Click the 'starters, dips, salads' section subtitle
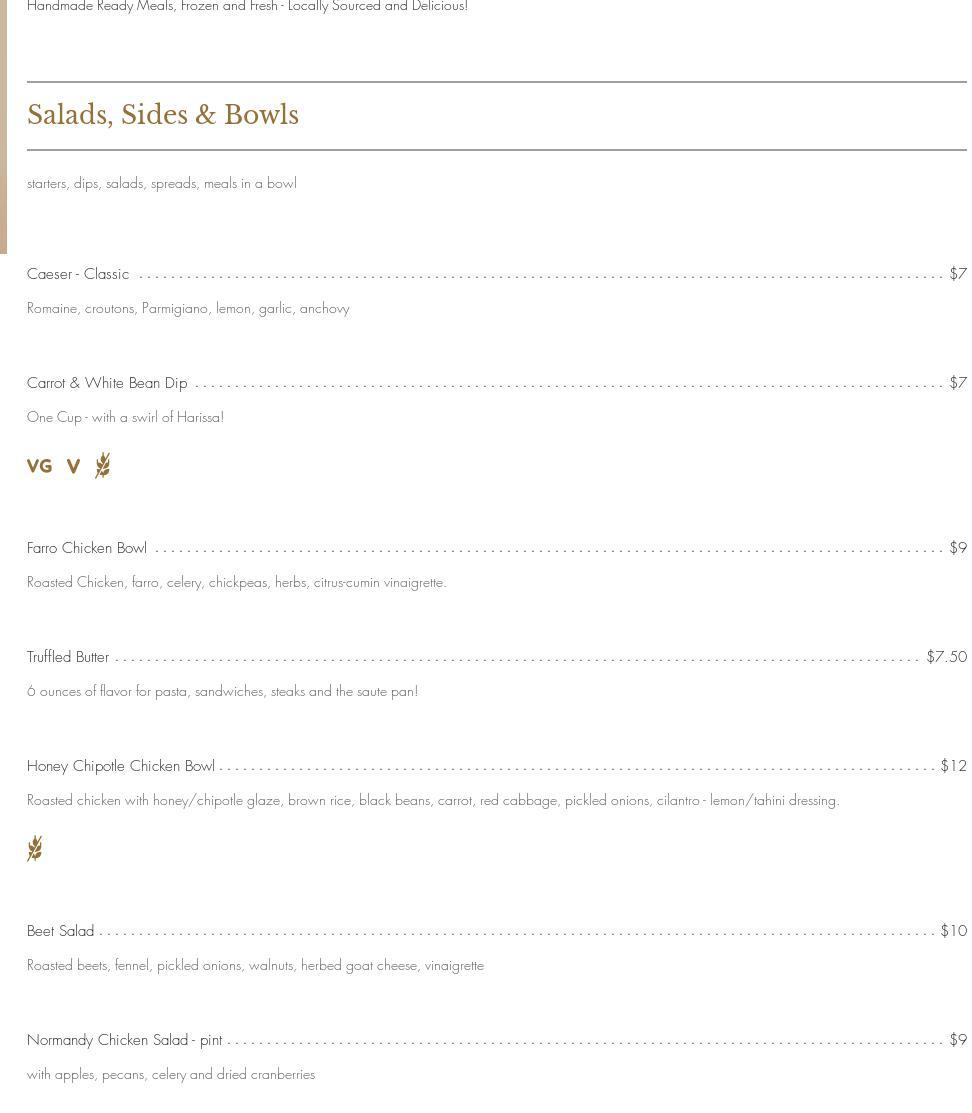 tap(162, 183)
